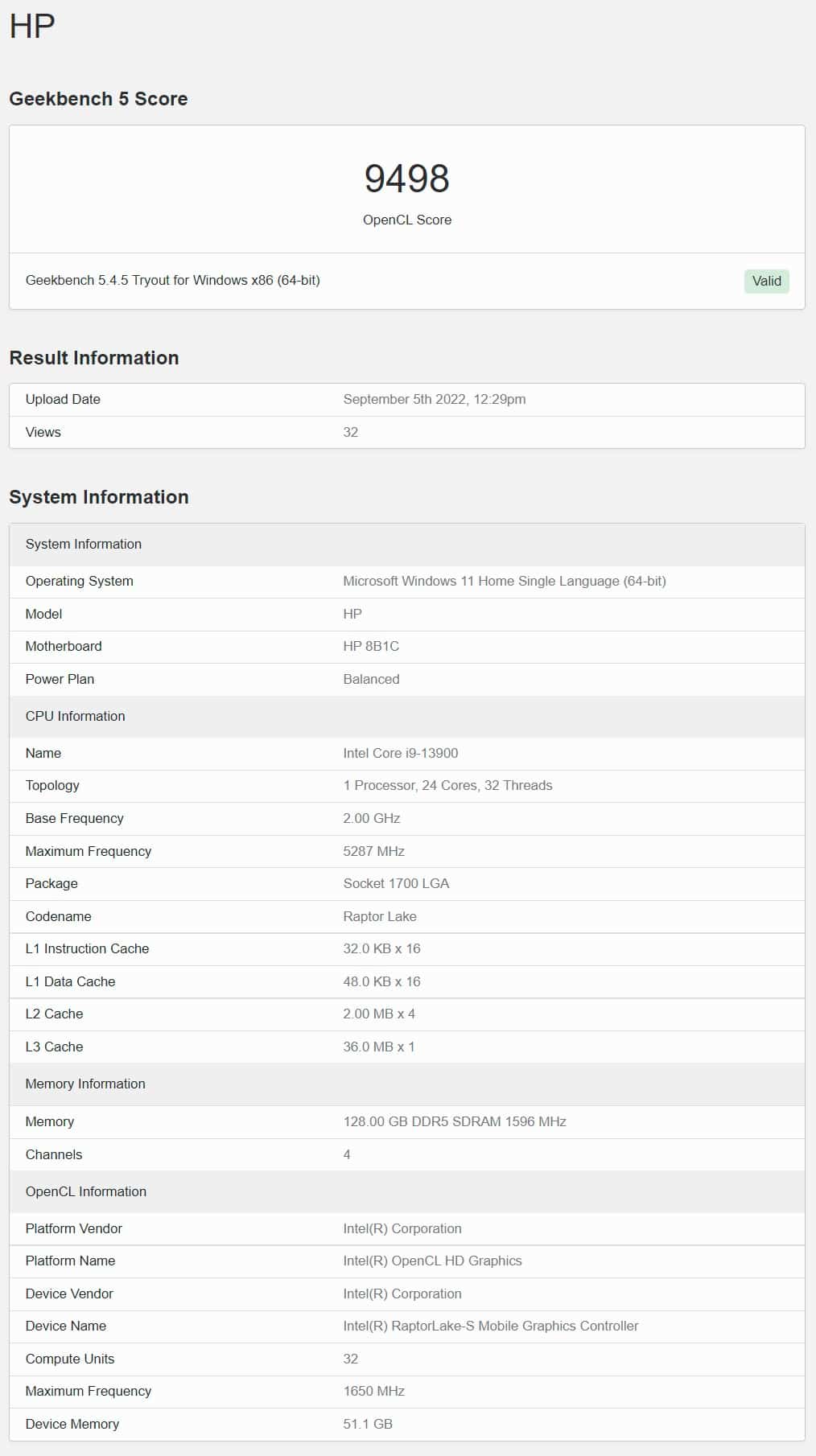Click the 9498 OpenCL score number
Image resolution: width=816 pixels, height=1456 pixels.
point(407,179)
